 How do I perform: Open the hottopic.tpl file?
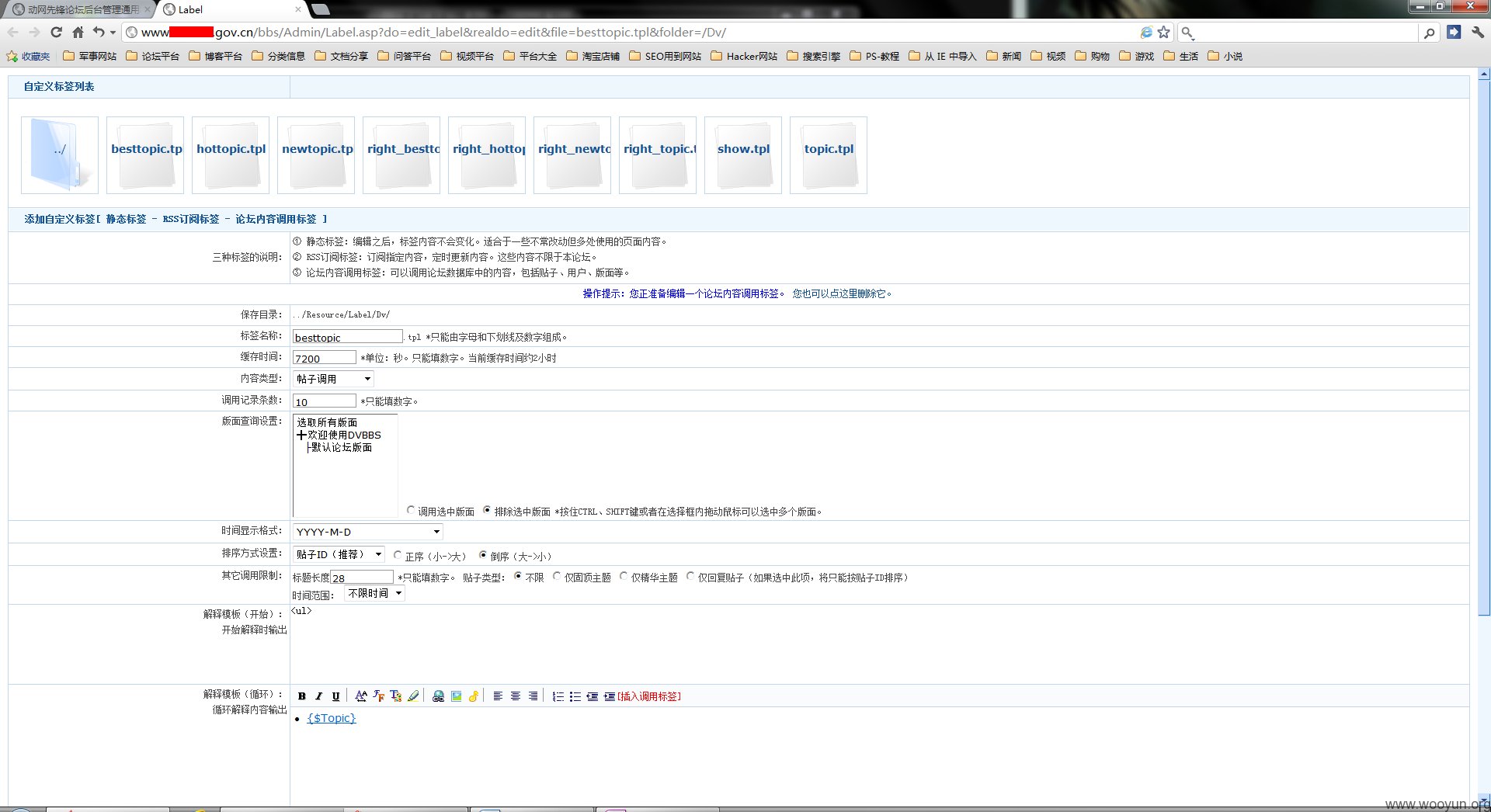[x=231, y=155]
